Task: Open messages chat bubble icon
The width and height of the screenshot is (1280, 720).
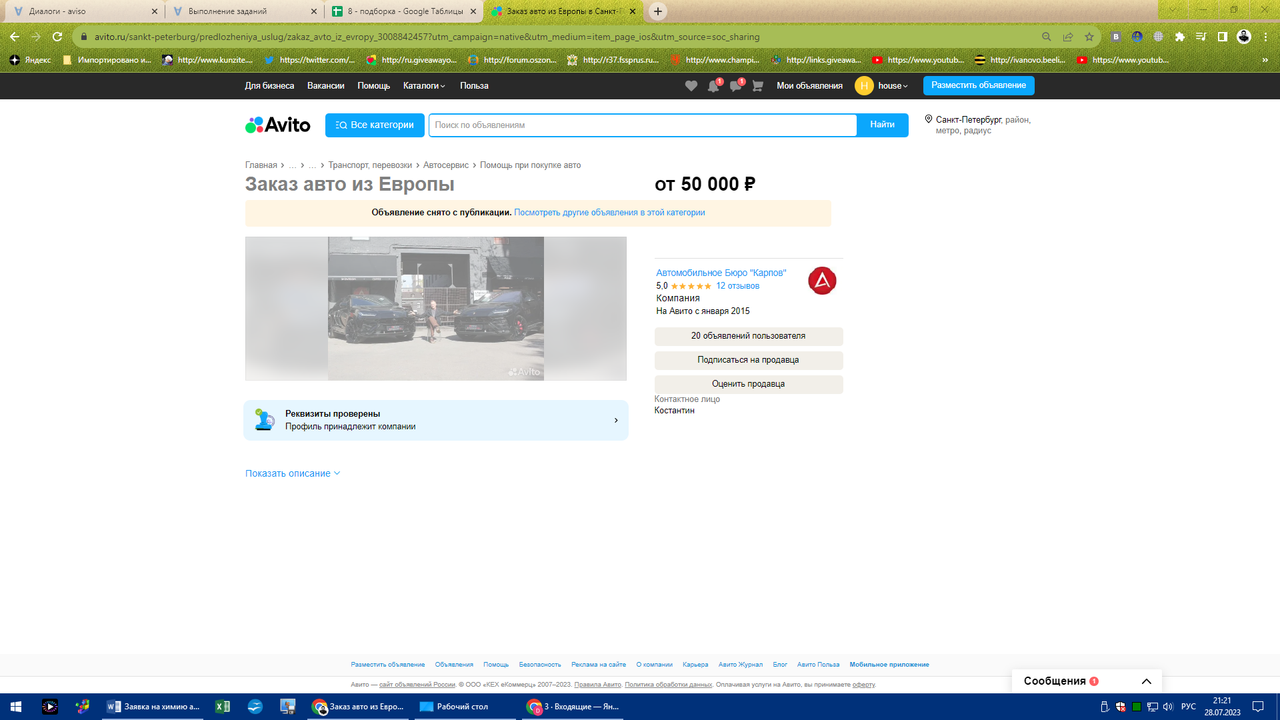Action: point(736,86)
